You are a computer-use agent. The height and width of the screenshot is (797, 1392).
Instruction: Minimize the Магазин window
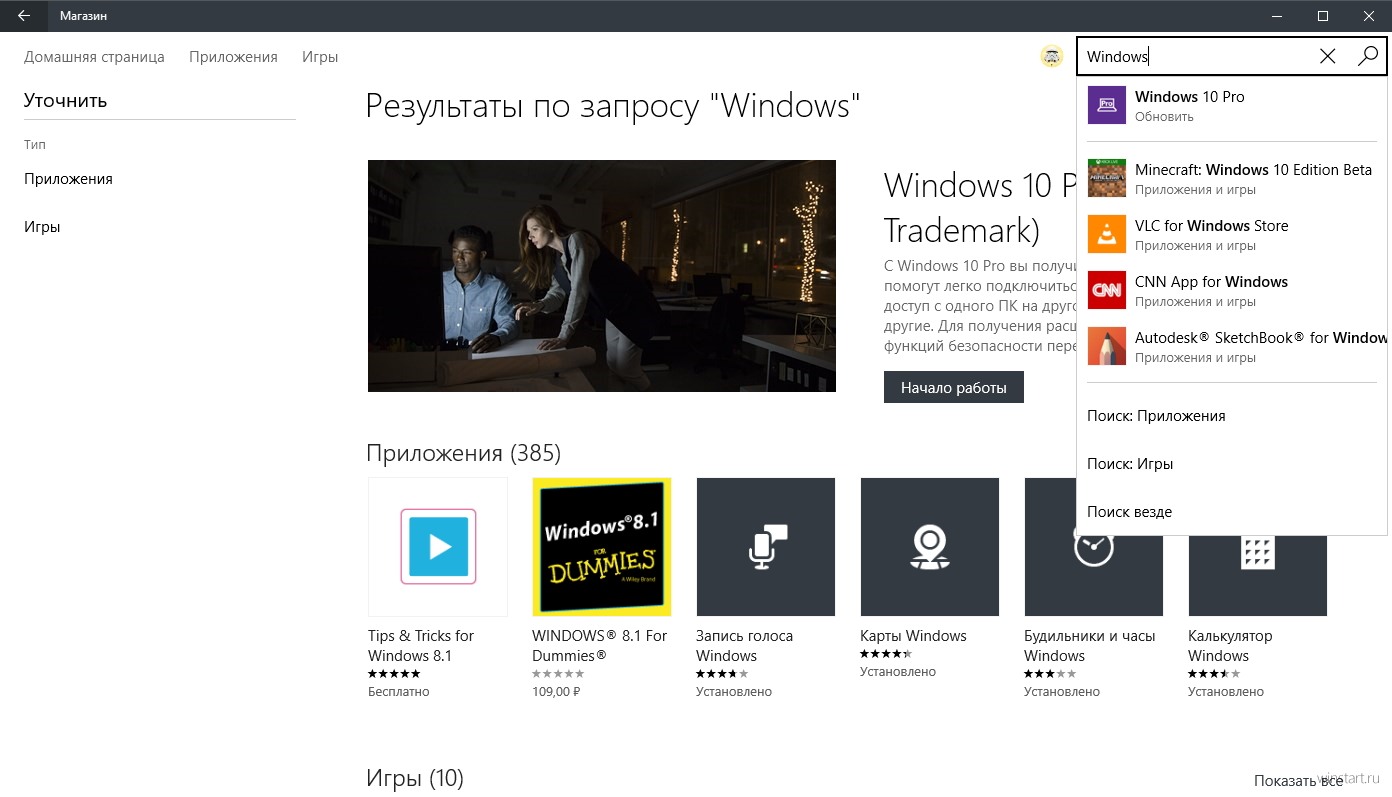coord(1277,16)
